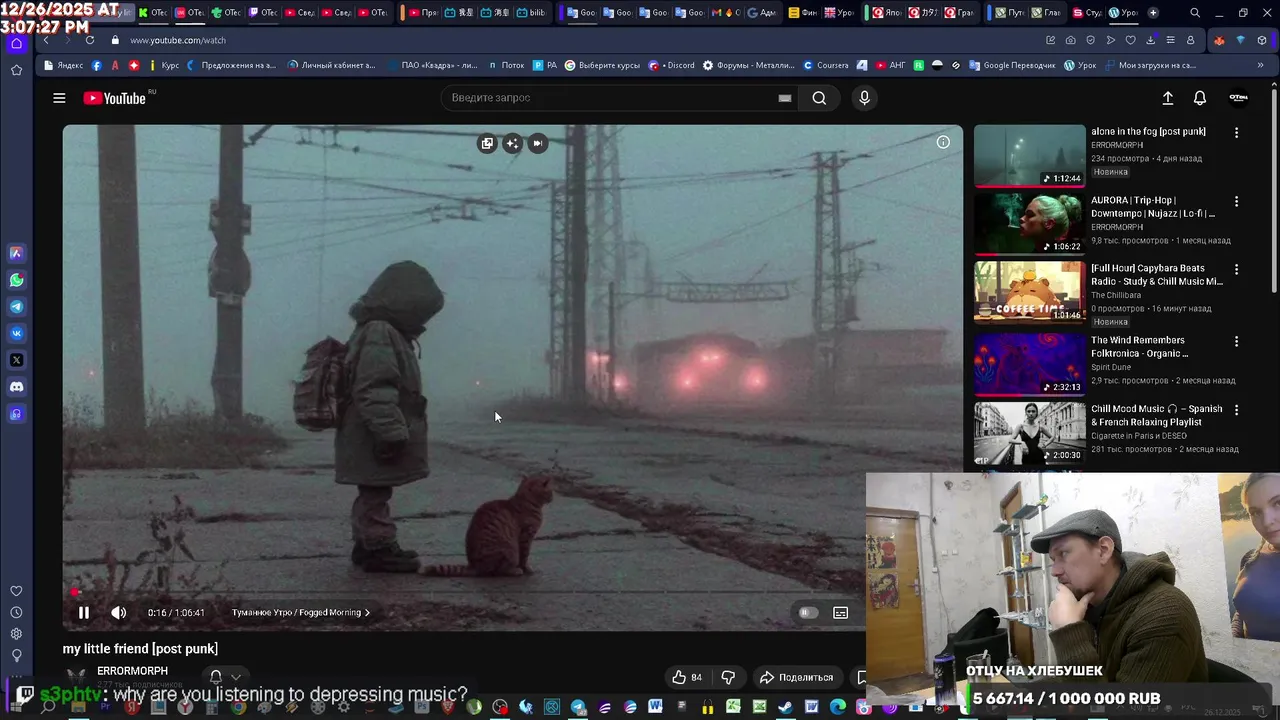Click the YouTube search magnifier button

click(819, 98)
